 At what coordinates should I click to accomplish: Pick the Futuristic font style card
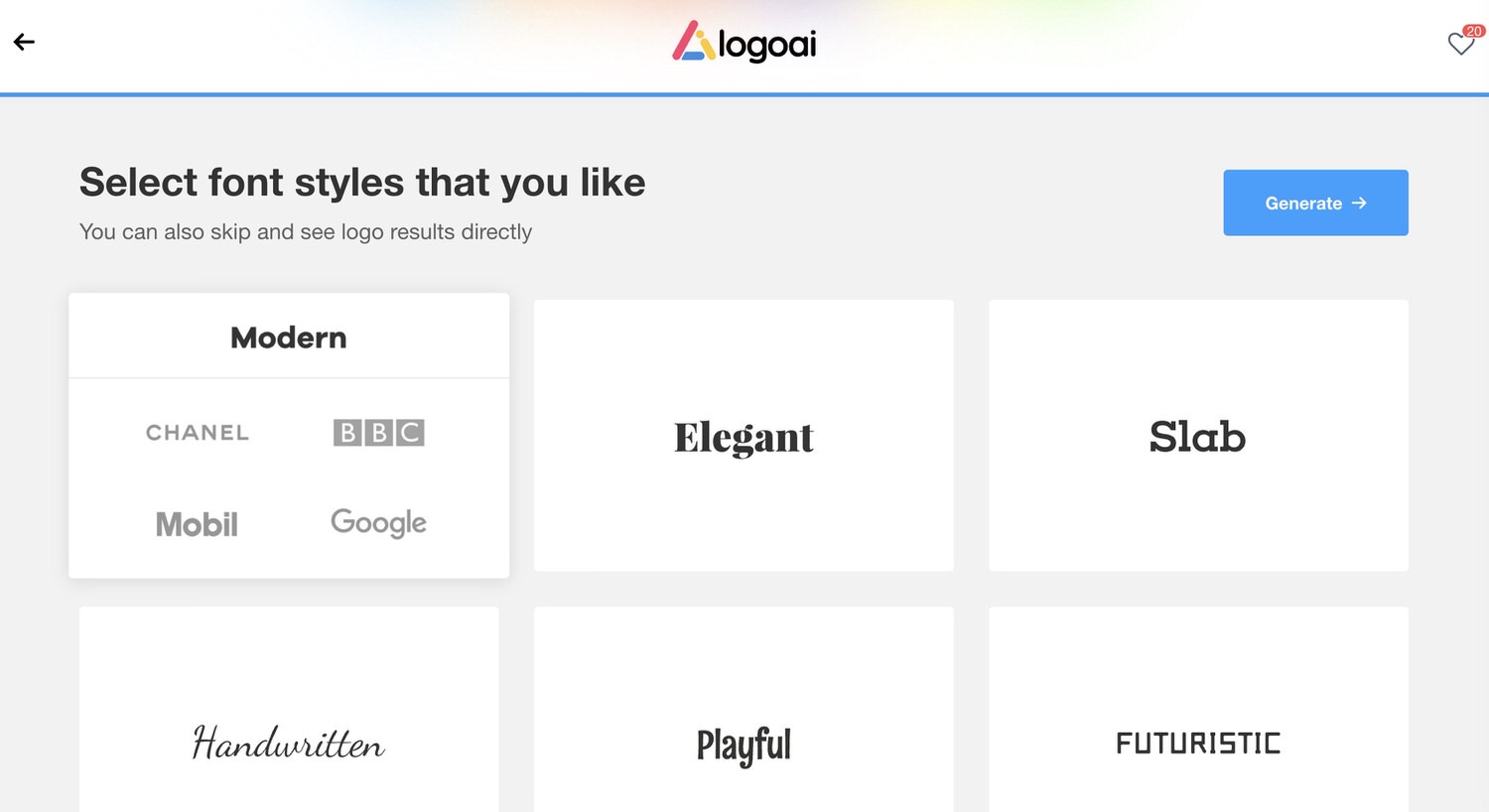pos(1198,709)
